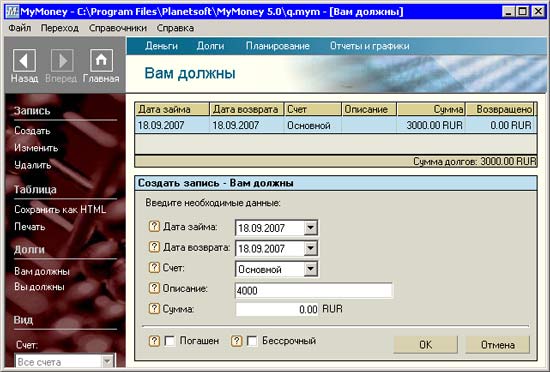The height and width of the screenshot is (372, 550).
Task: Click help icon beside Сумма field
Action: (x=154, y=309)
